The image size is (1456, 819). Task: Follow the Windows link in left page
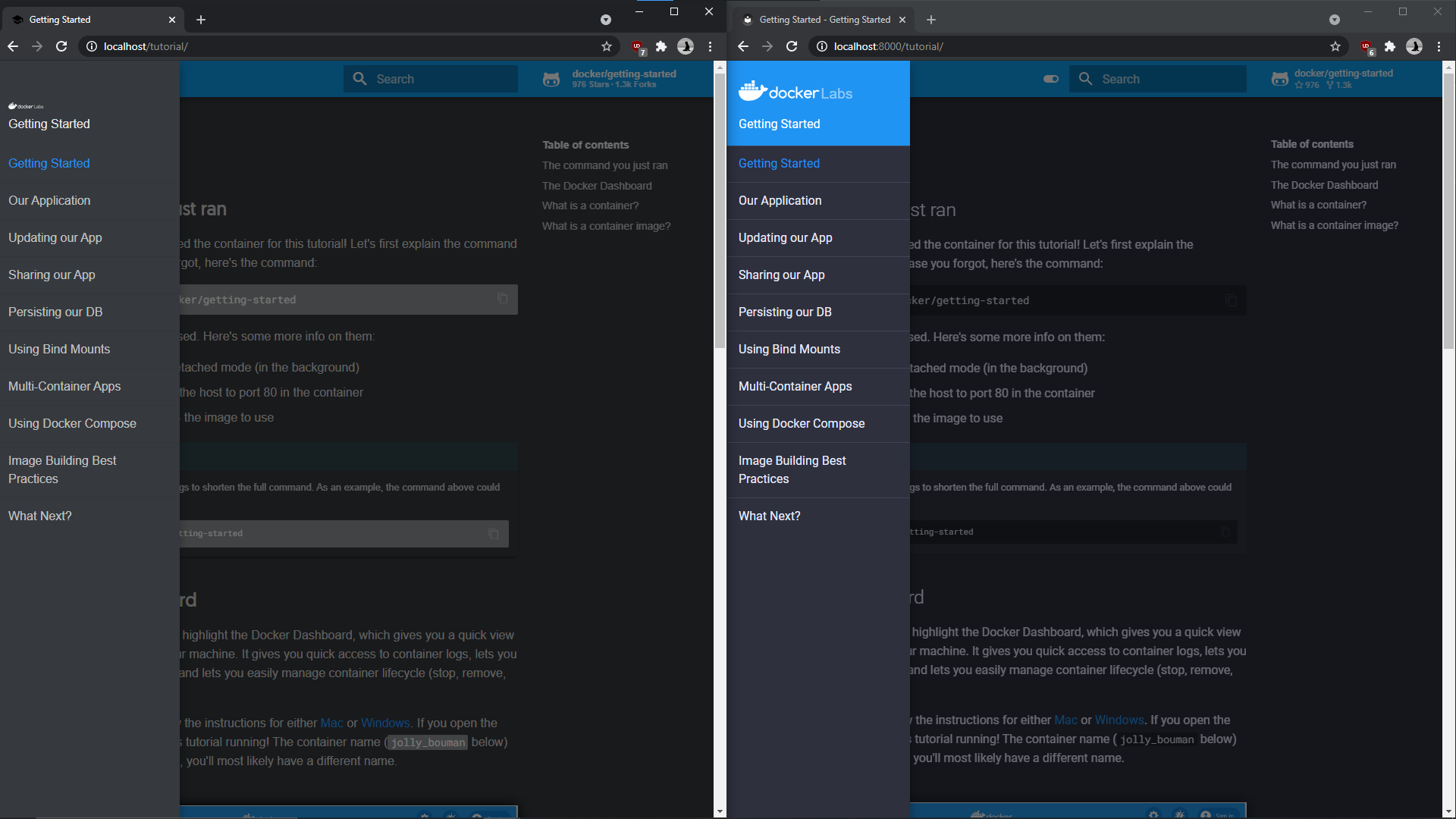click(385, 723)
